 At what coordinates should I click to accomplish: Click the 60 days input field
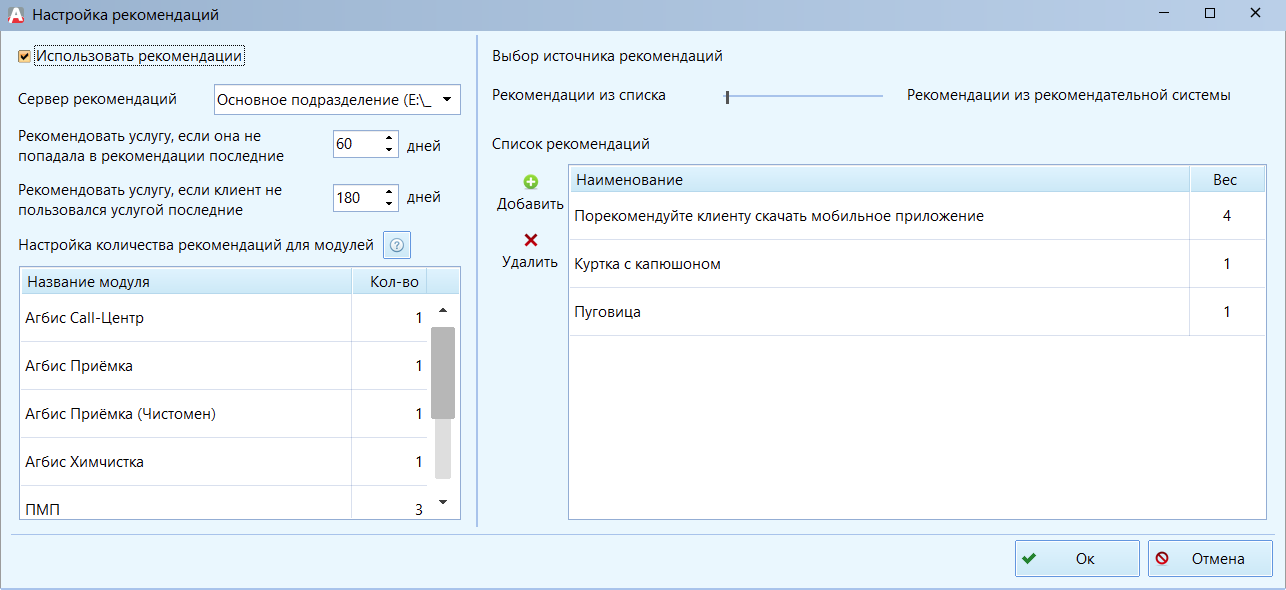click(x=357, y=145)
